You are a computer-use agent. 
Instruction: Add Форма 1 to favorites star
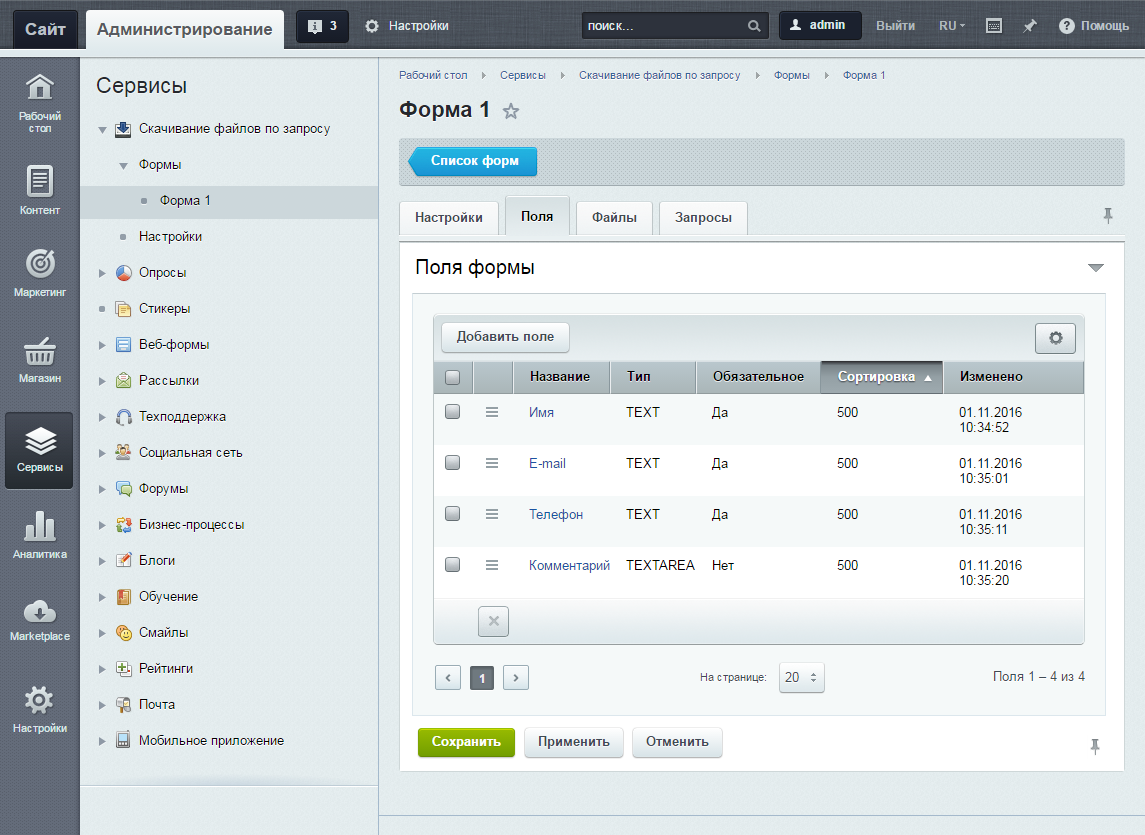511,111
